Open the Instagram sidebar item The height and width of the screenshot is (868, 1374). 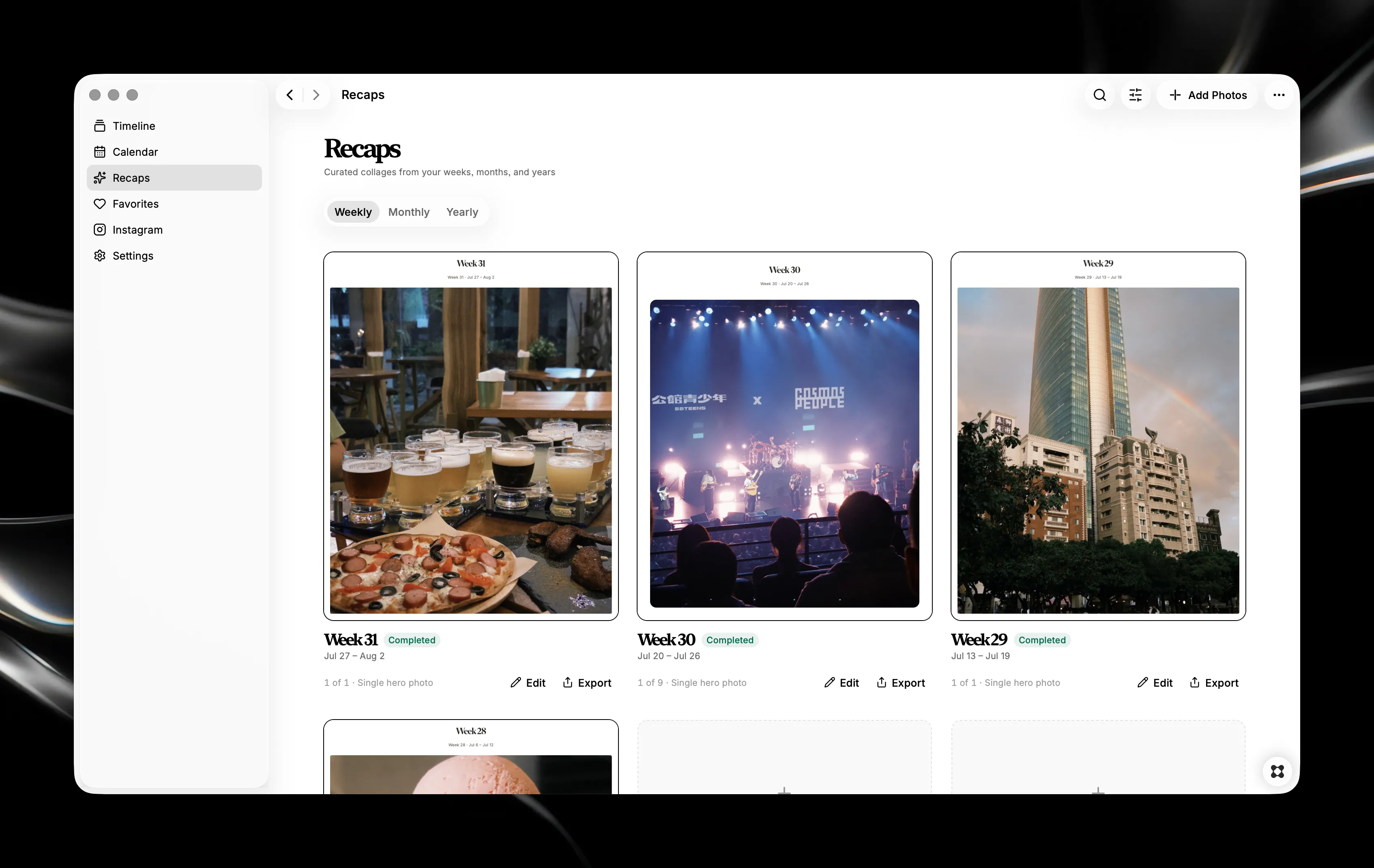tap(174, 230)
